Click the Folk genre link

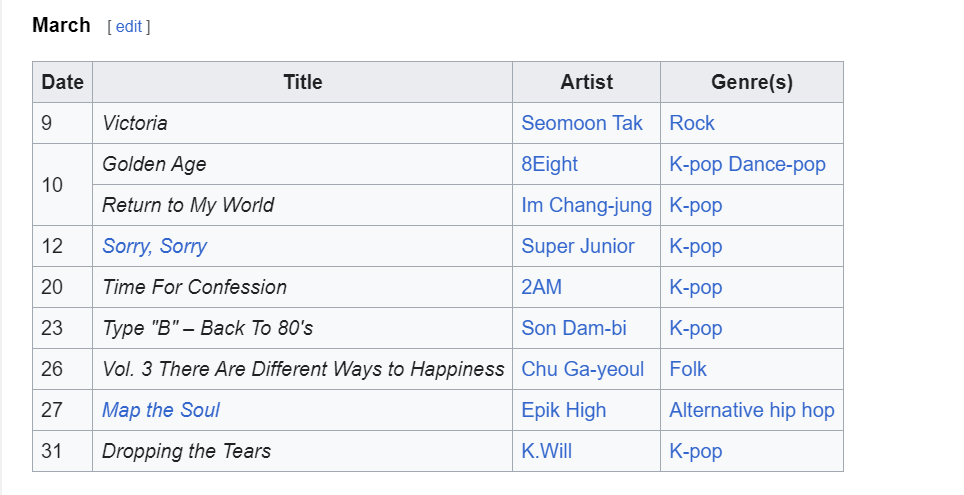pyautogui.click(x=688, y=369)
